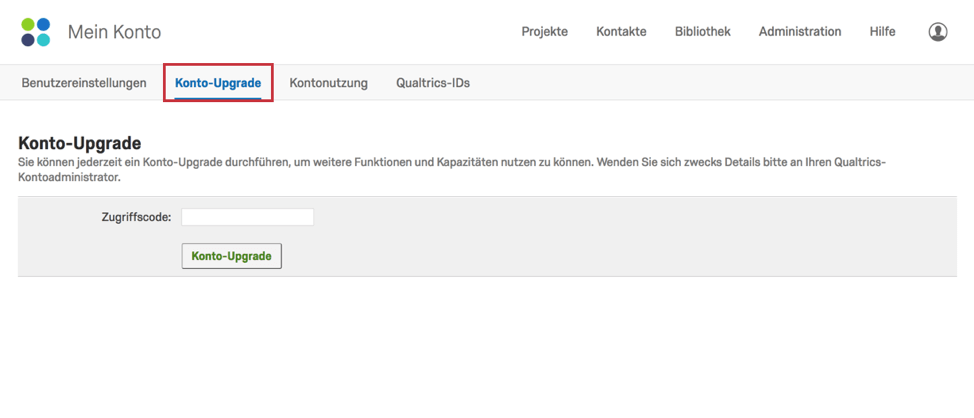Open the Projekte menu

click(x=545, y=32)
